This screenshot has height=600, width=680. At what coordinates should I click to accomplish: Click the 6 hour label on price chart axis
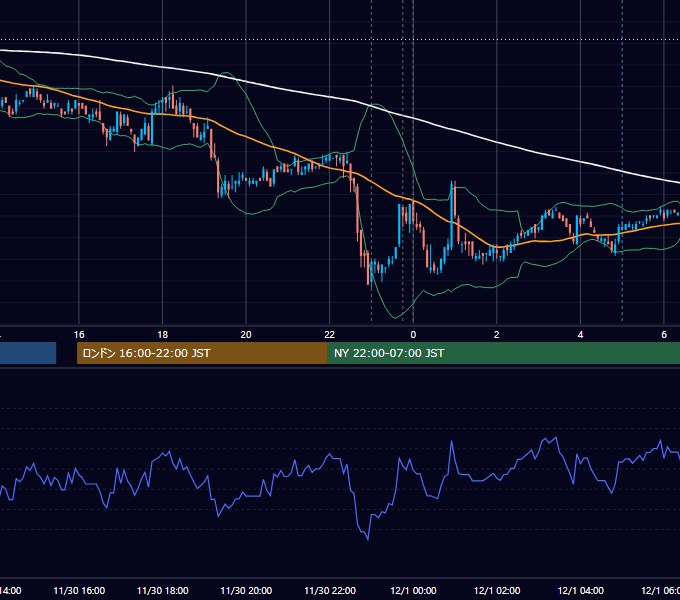coord(664,335)
